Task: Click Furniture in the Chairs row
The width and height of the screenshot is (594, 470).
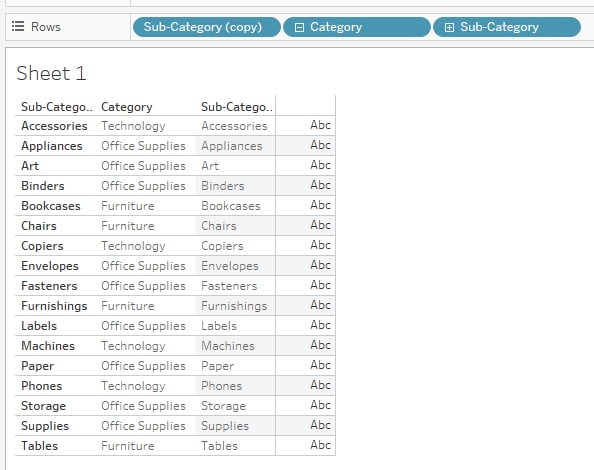Action: click(128, 226)
